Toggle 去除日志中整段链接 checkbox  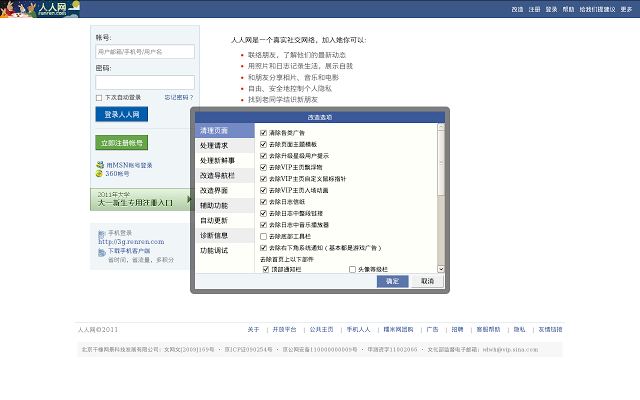pos(263,213)
